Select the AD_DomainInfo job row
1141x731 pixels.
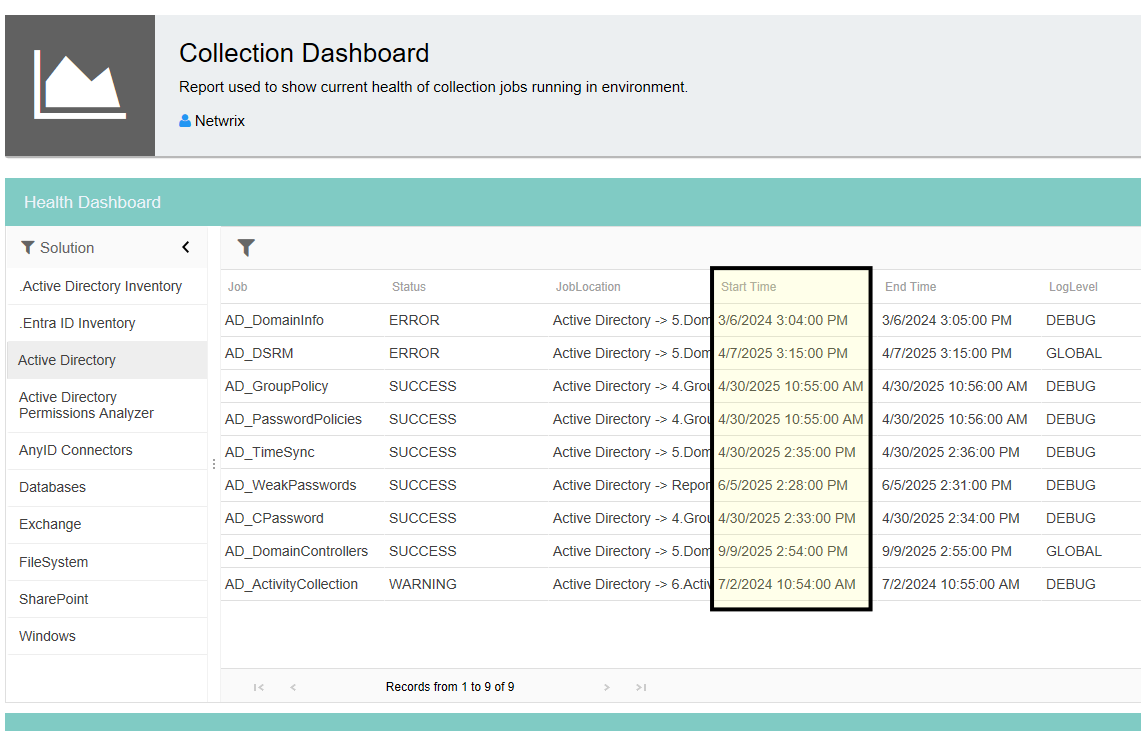(x=680, y=320)
